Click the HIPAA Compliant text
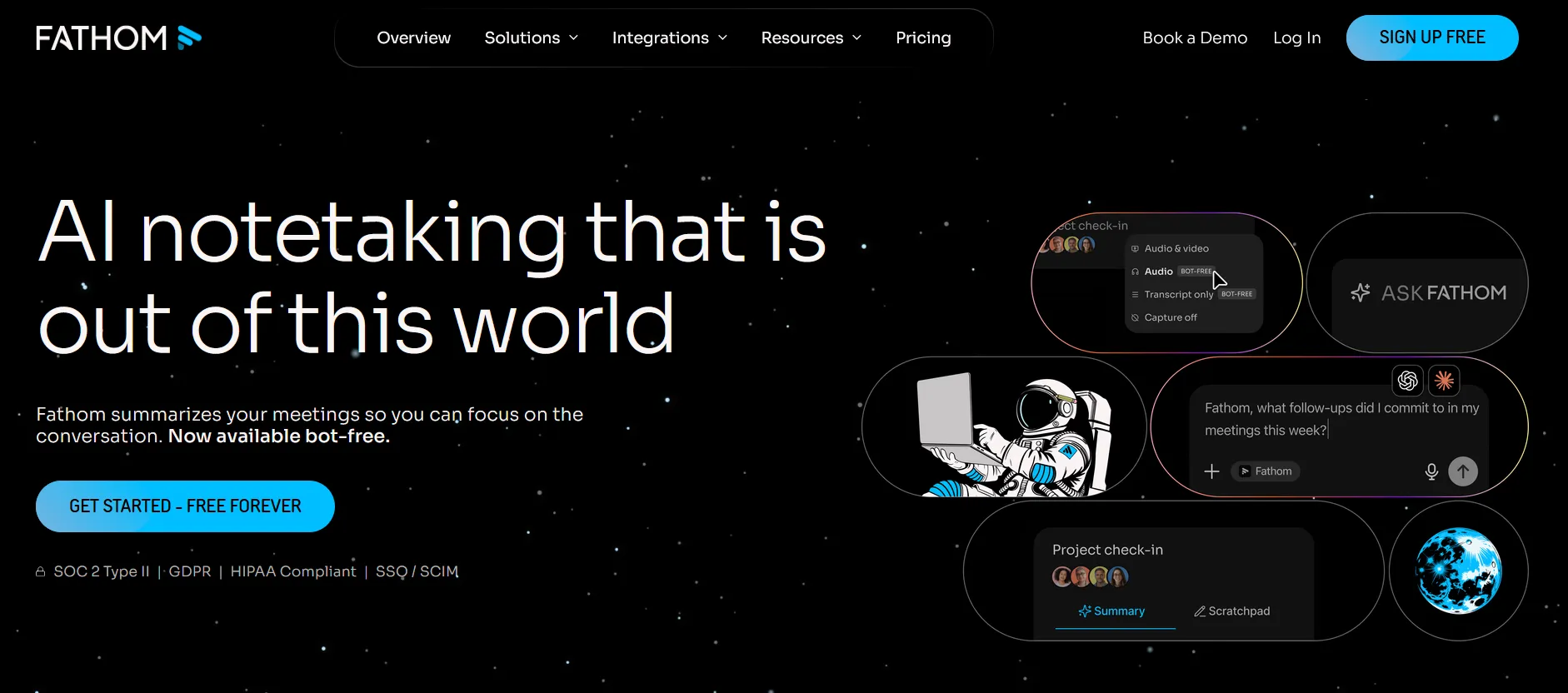 [x=293, y=571]
